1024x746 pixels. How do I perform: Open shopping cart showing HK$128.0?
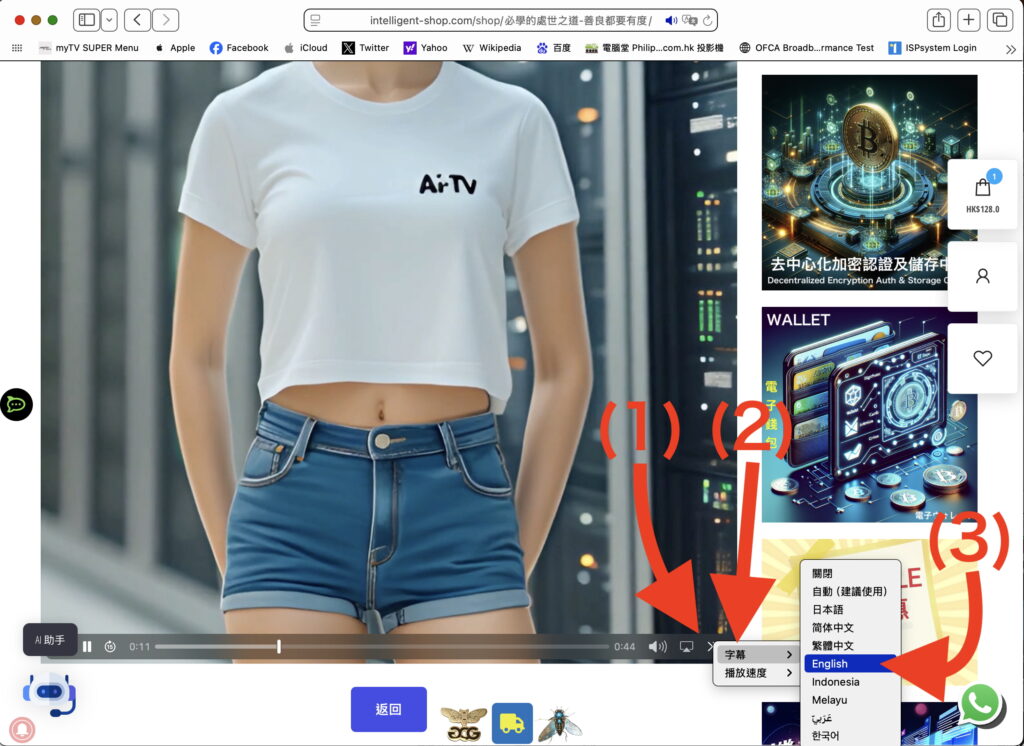pos(982,195)
